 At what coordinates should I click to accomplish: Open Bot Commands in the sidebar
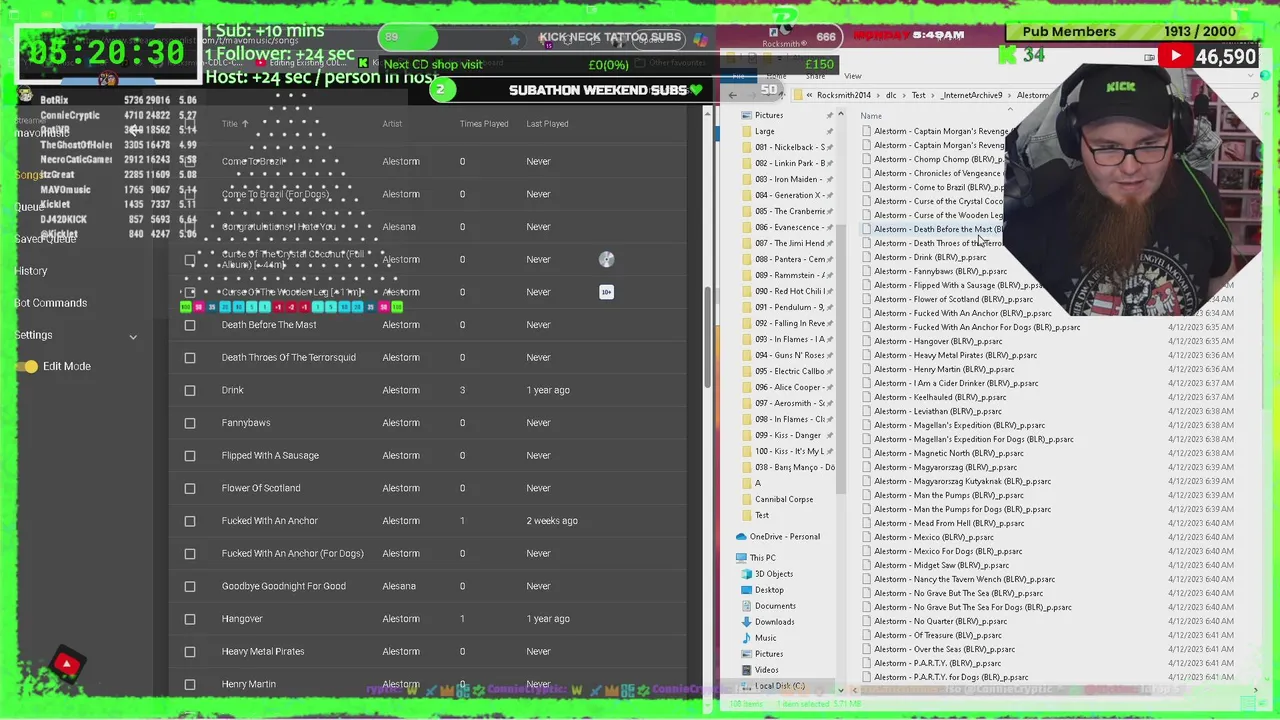pos(51,303)
